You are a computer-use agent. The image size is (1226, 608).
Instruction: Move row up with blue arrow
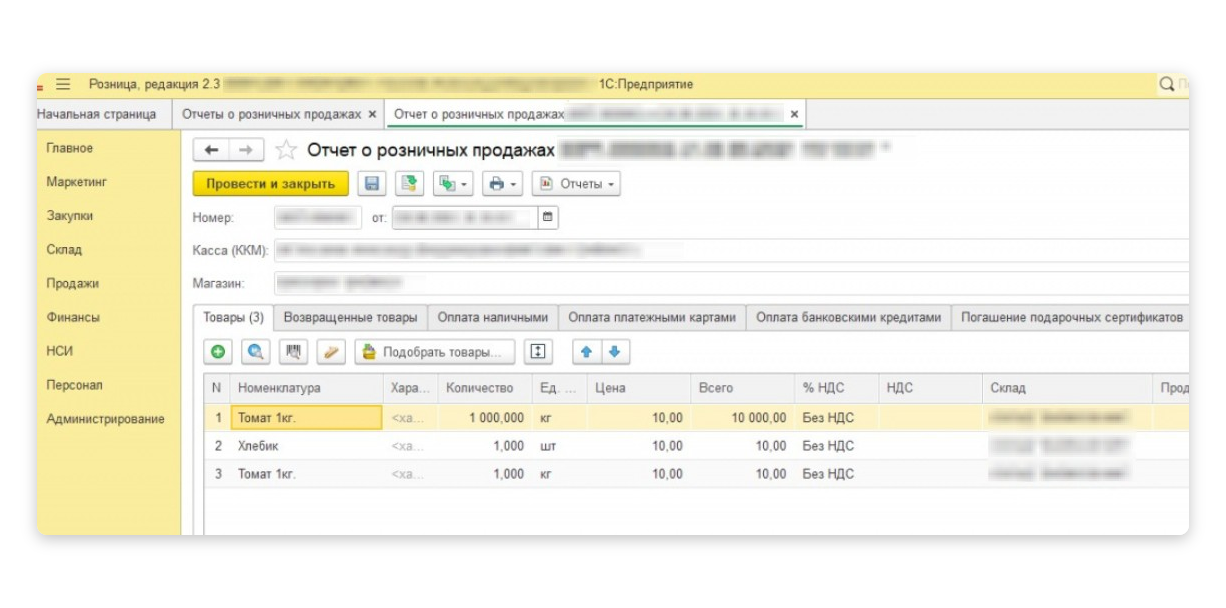pyautogui.click(x=587, y=352)
